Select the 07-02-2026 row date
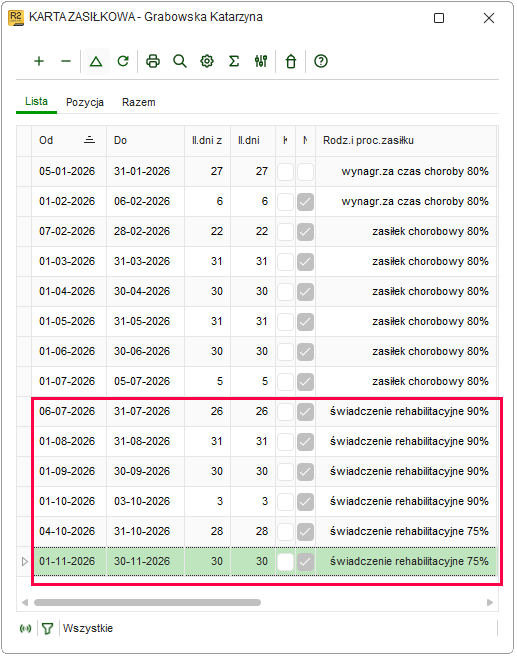517x662 pixels. tap(67, 231)
